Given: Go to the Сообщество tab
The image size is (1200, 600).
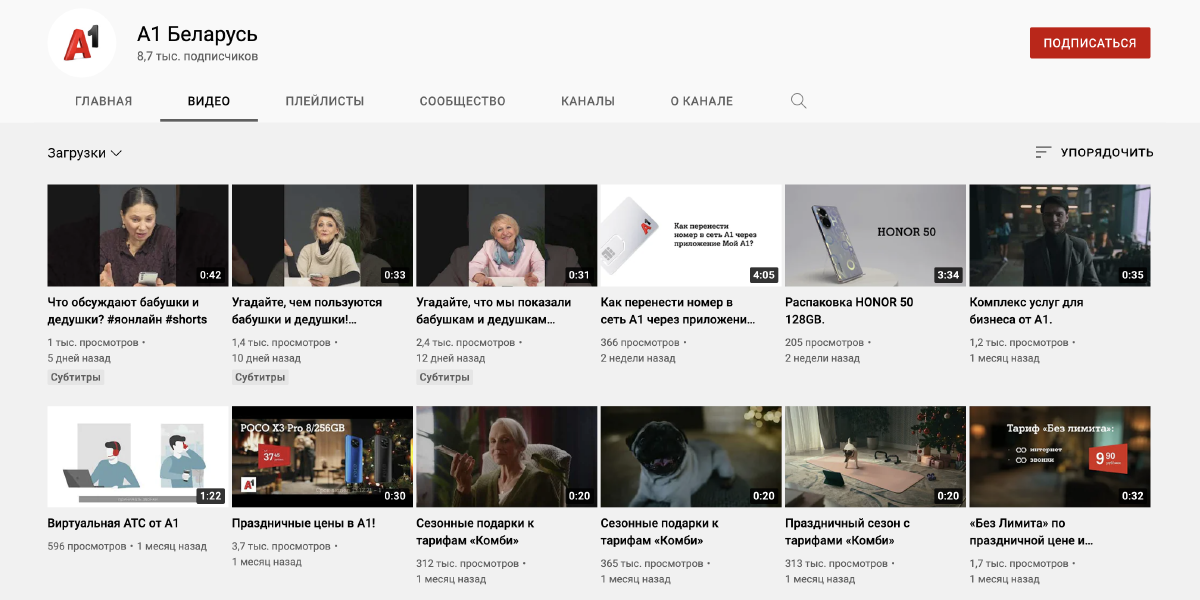Looking at the screenshot, I should [x=462, y=101].
